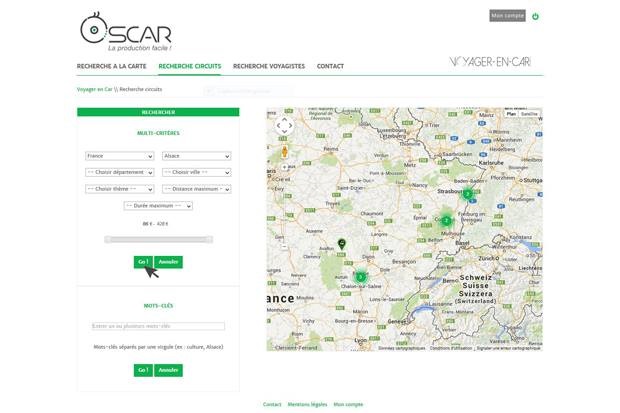Focus the mots-clés keyword input field
620x413 pixels.
pyautogui.click(x=158, y=326)
